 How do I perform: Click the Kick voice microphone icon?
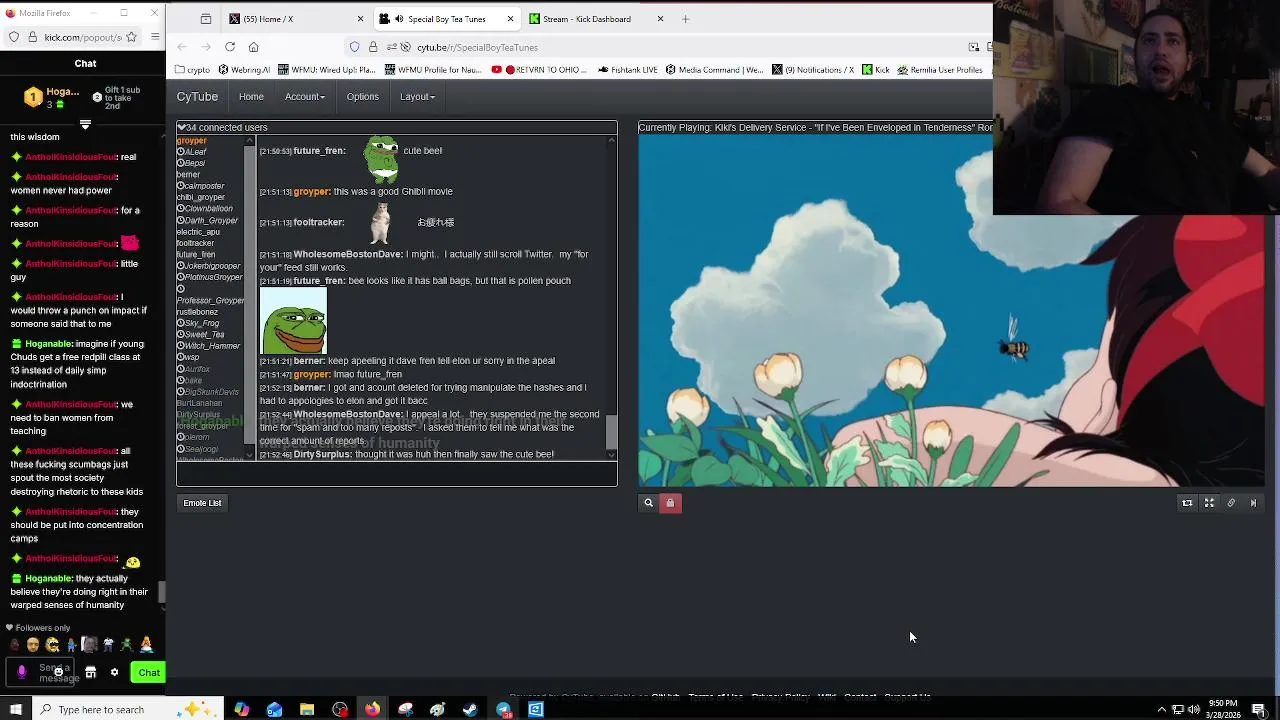coord(22,672)
